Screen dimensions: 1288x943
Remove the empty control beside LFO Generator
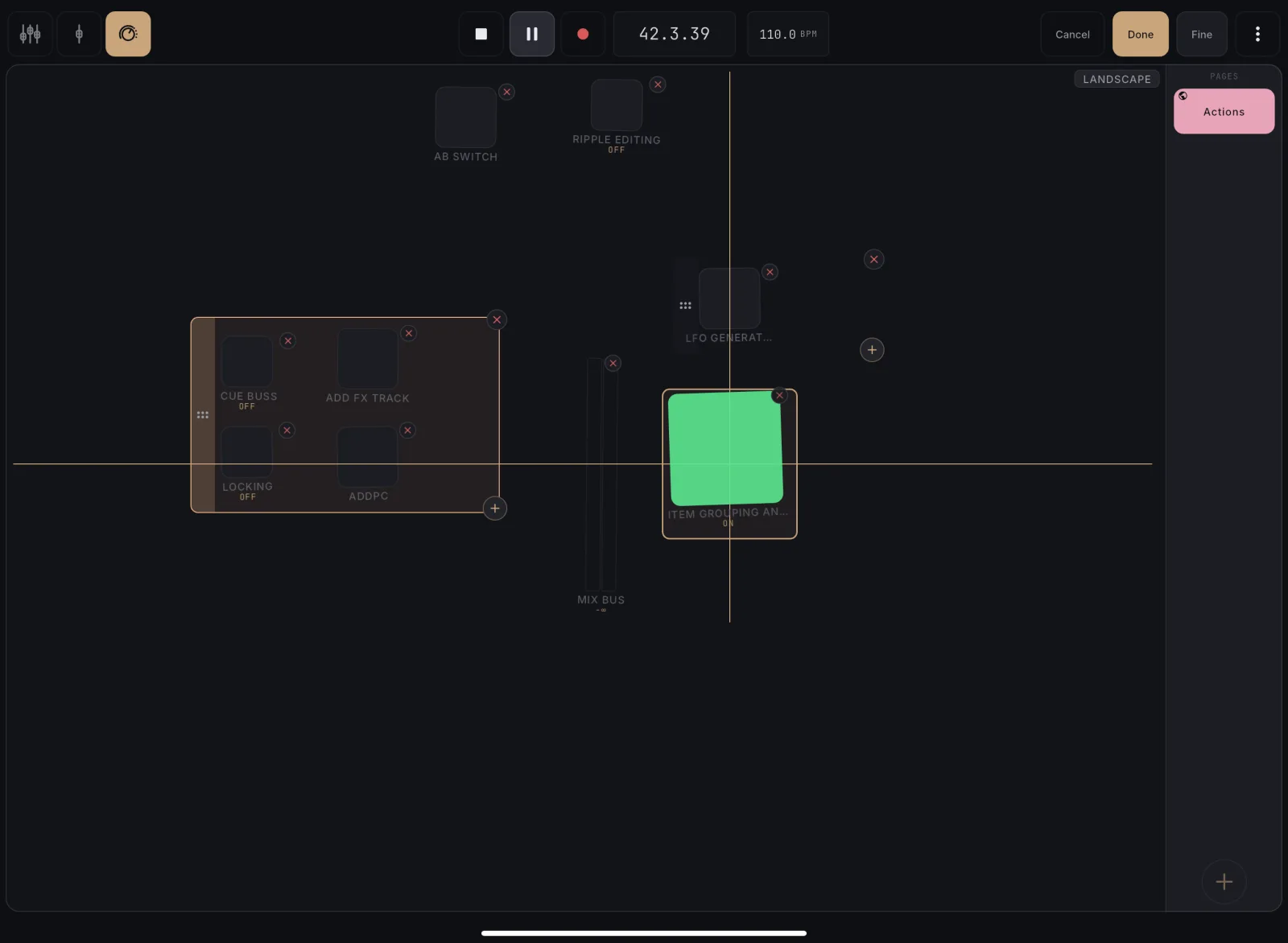pos(873,259)
